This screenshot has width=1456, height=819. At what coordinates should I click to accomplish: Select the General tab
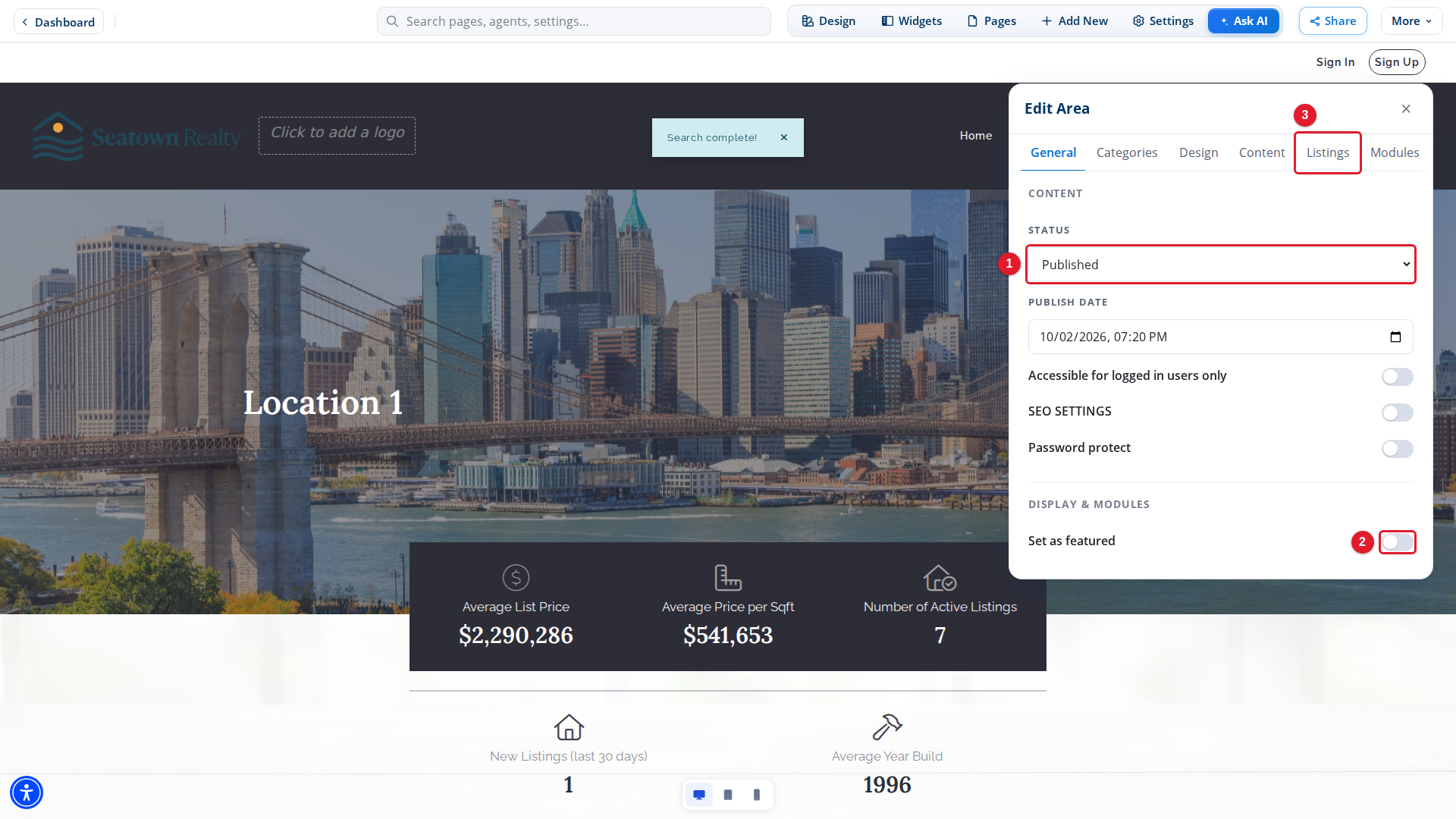(x=1053, y=153)
